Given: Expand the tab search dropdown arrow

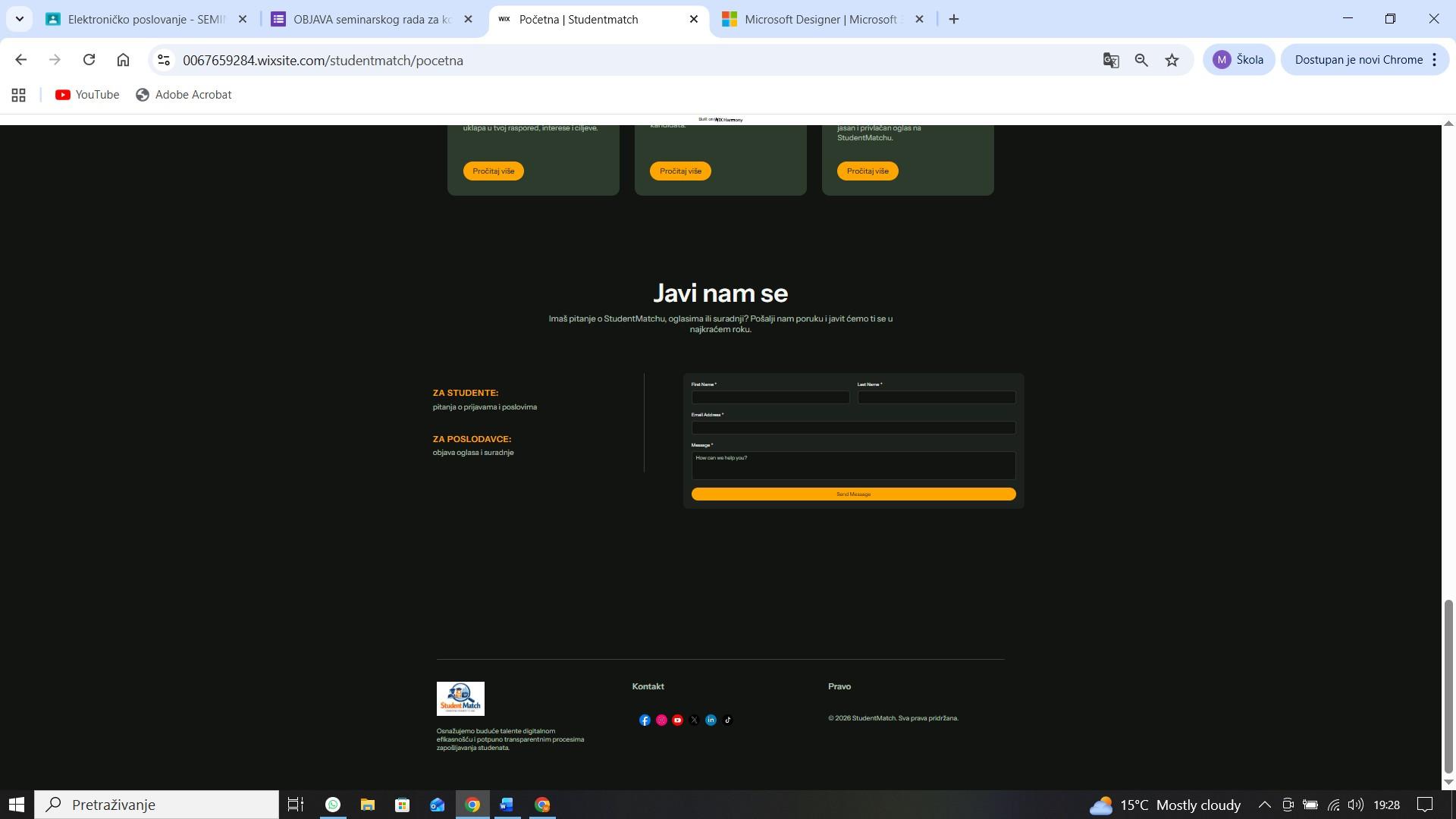Looking at the screenshot, I should coord(20,19).
